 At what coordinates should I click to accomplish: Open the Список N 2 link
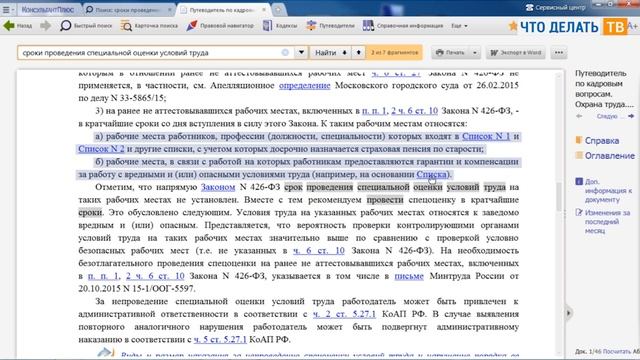click(x=101, y=149)
